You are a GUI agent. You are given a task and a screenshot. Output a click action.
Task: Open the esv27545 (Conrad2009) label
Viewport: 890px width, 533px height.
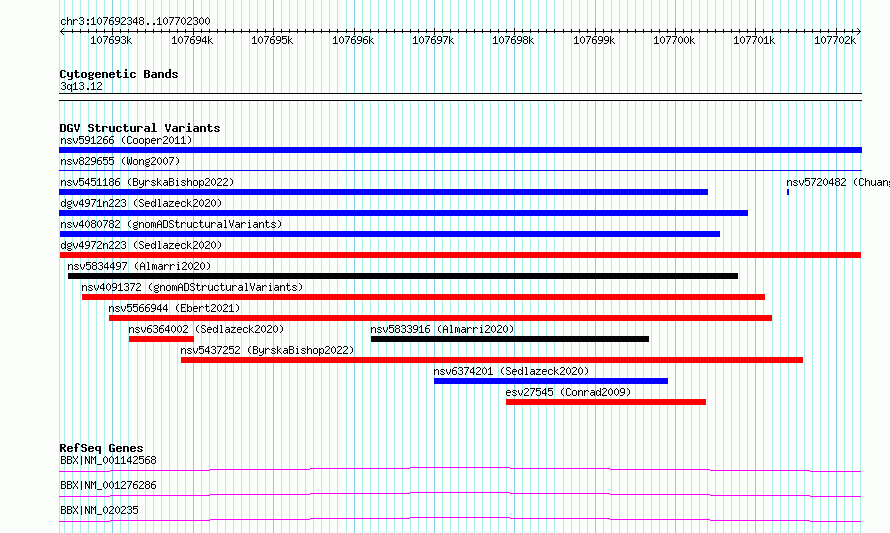(x=568, y=392)
